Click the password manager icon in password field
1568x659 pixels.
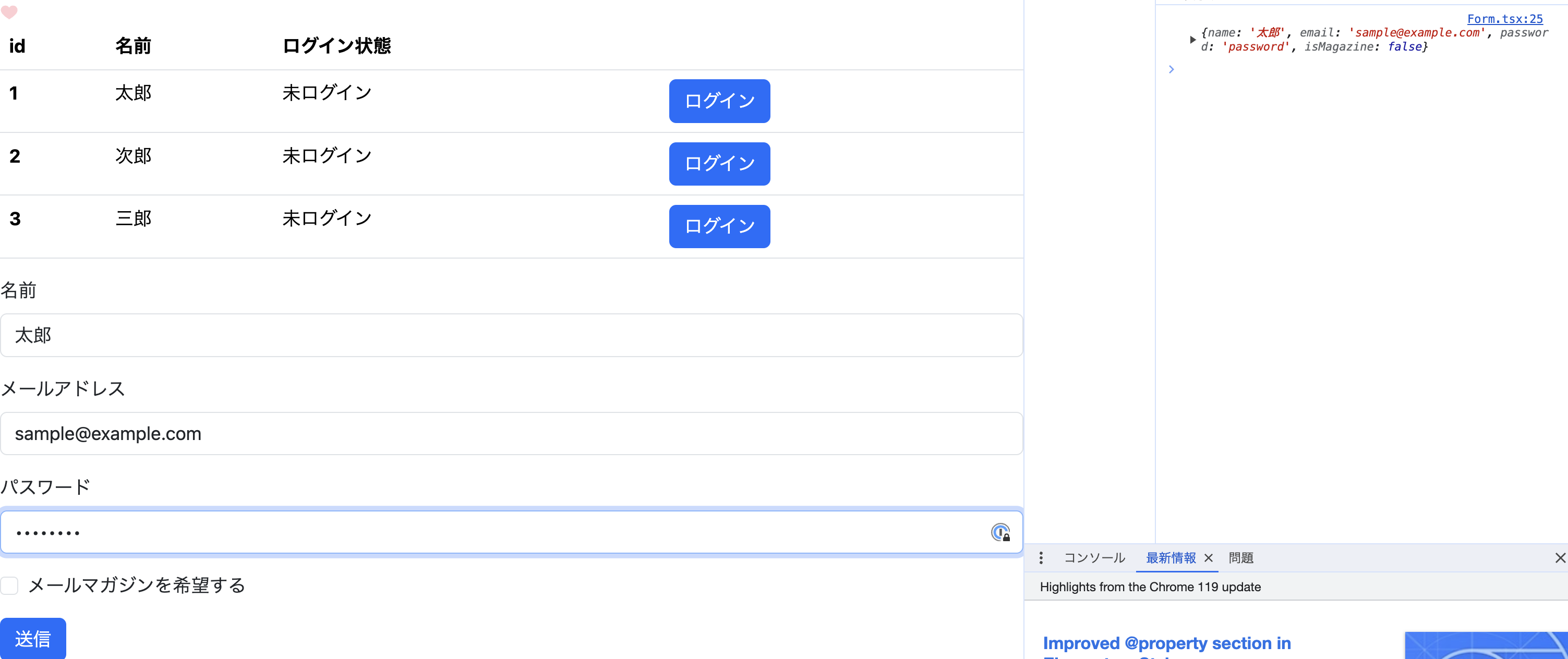(999, 532)
